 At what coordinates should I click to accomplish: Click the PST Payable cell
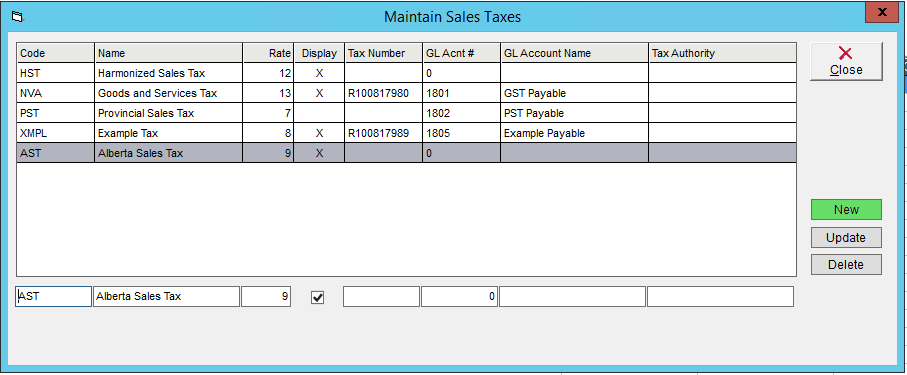[x=574, y=113]
